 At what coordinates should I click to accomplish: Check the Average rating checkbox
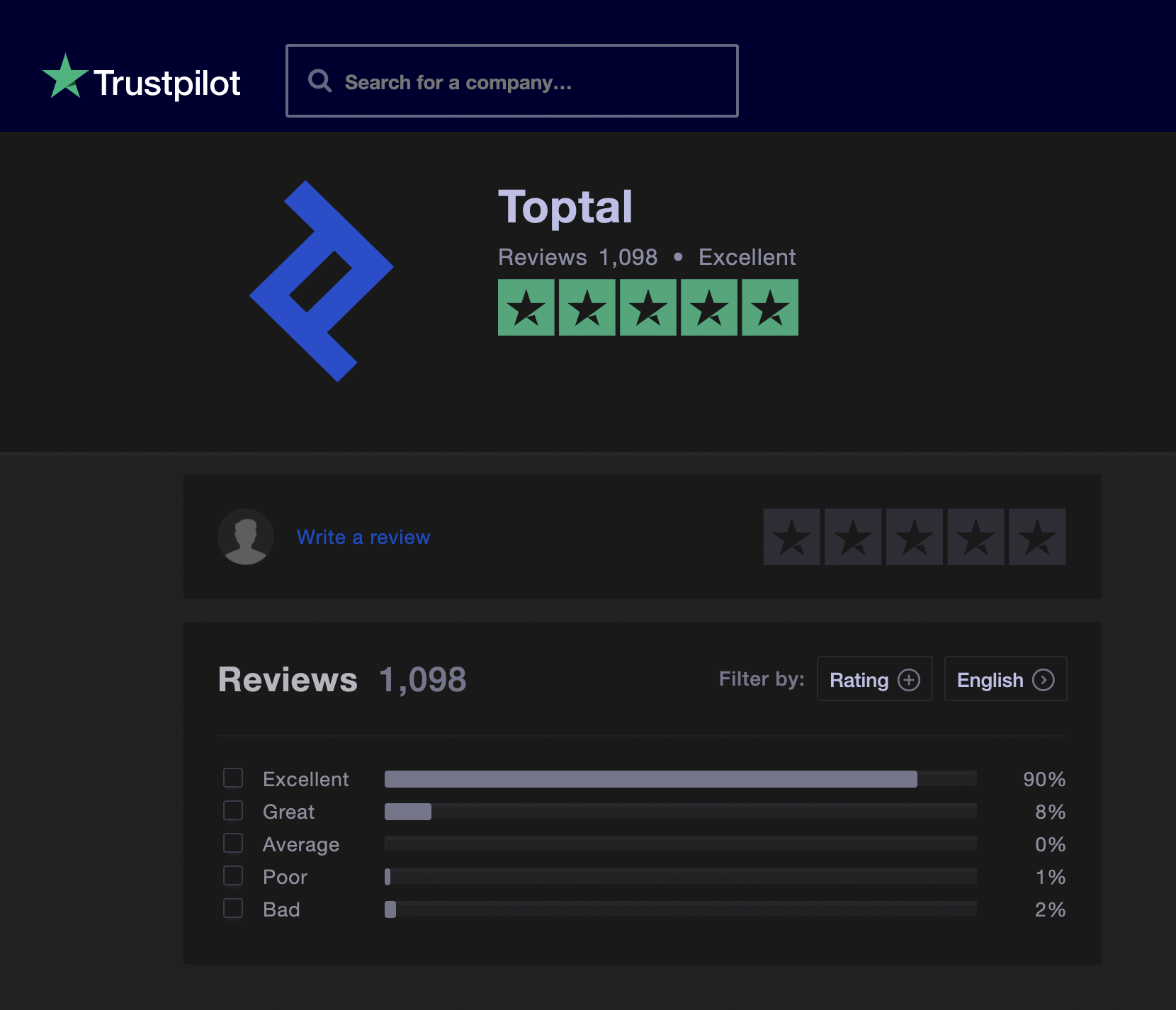click(x=233, y=843)
